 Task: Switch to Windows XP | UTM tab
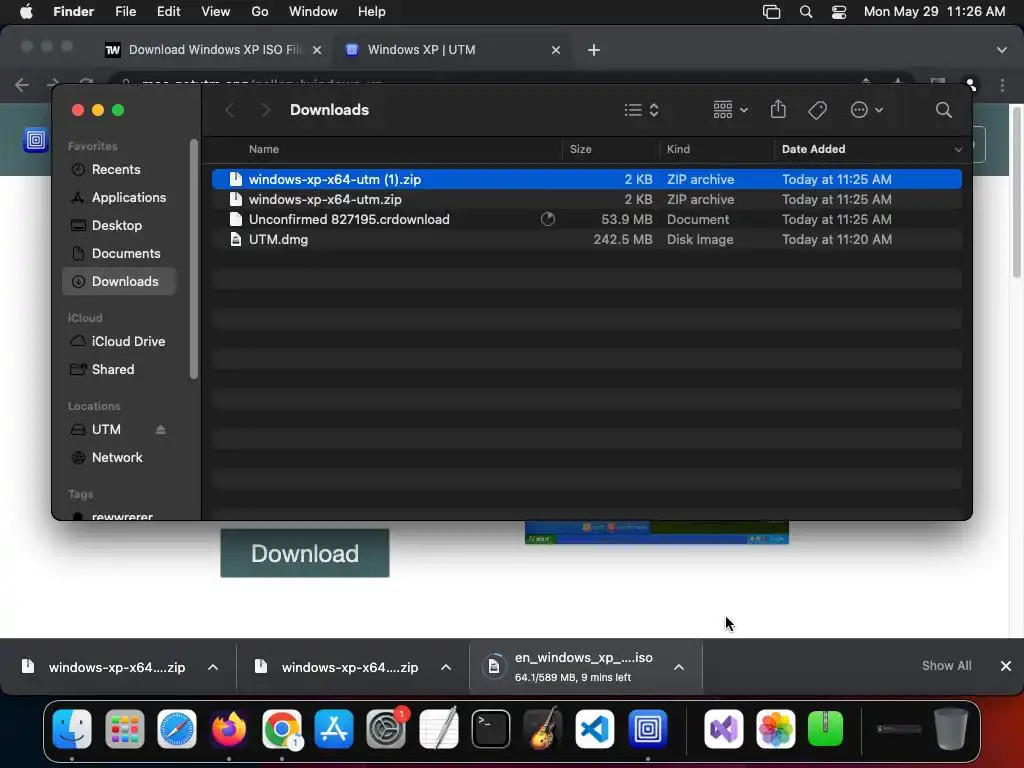[454, 50]
